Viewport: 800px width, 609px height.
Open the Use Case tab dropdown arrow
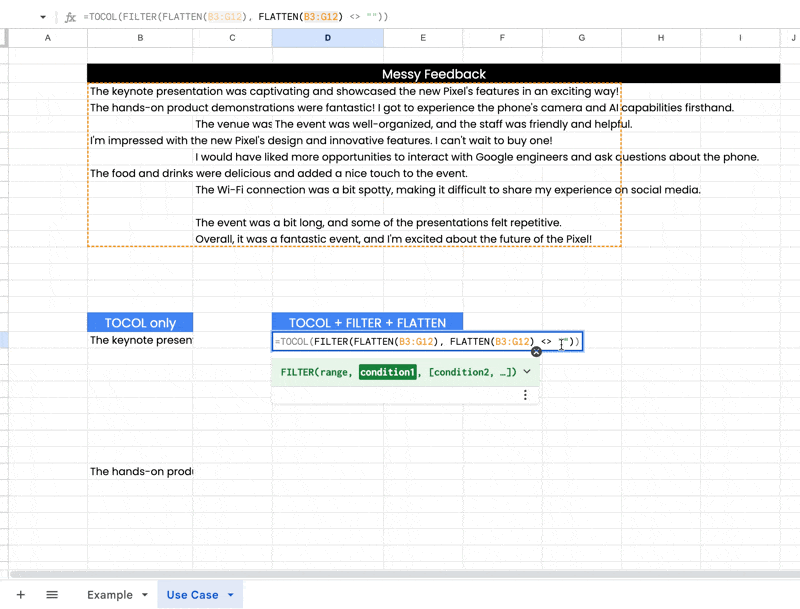[x=231, y=595]
